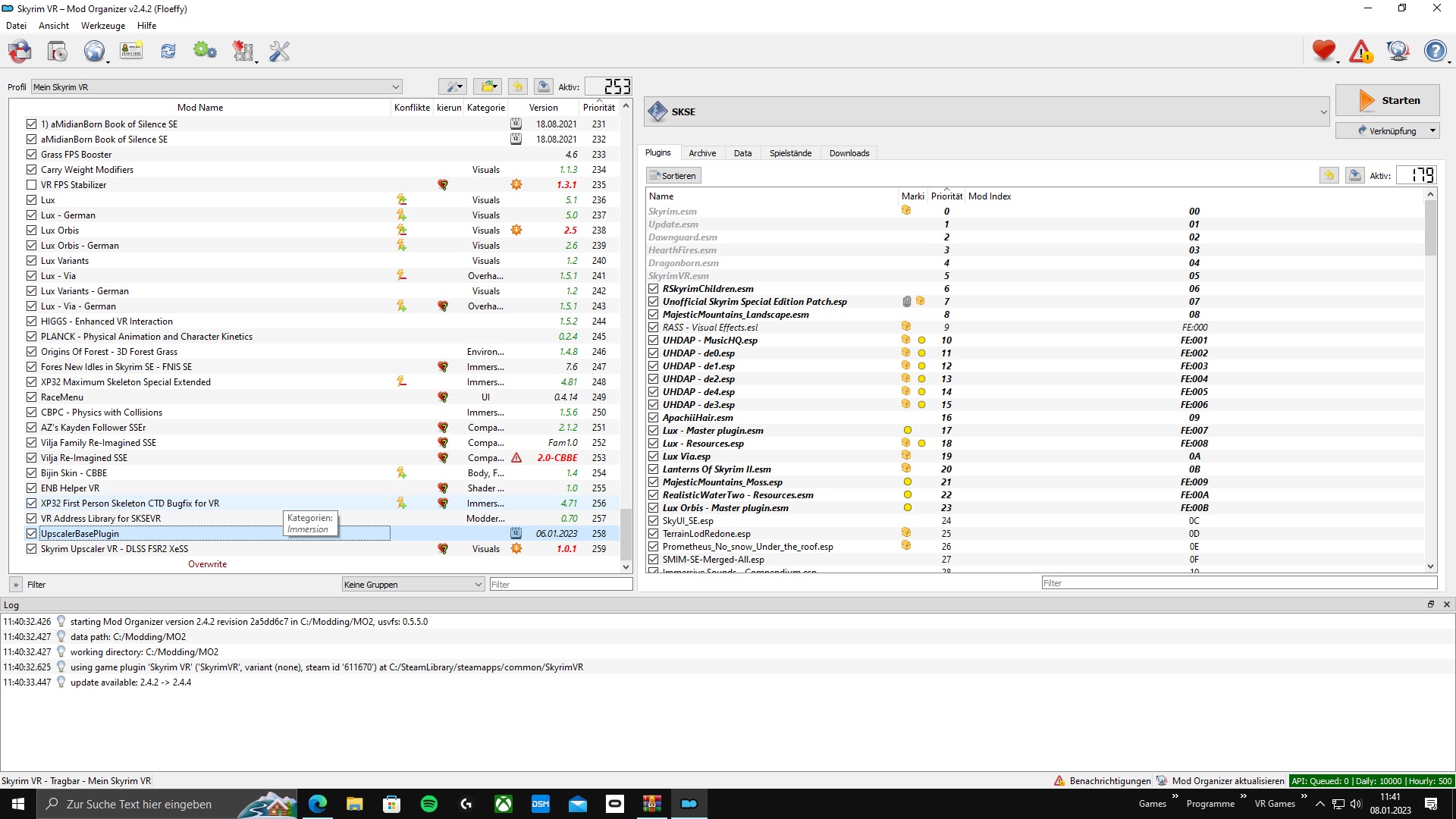
Task: Disable the SkyUI_SE.esp plugin checkbox
Action: (653, 521)
